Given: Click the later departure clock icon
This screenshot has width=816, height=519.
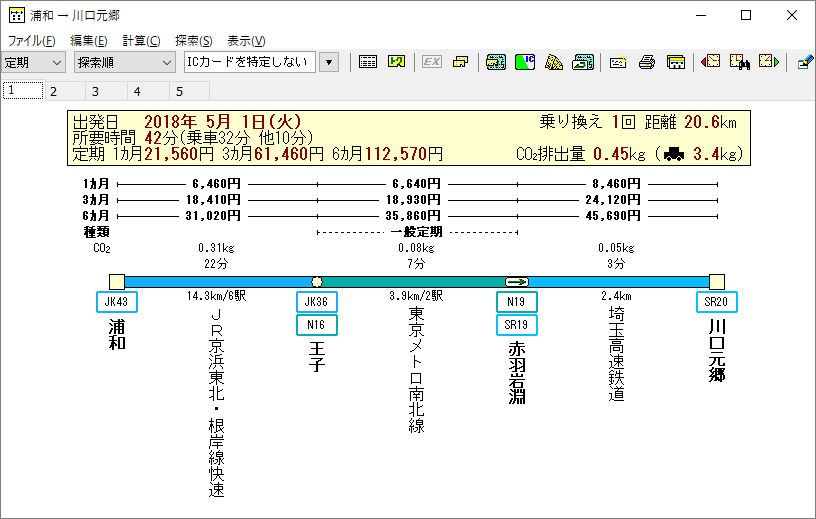Looking at the screenshot, I should (x=769, y=62).
